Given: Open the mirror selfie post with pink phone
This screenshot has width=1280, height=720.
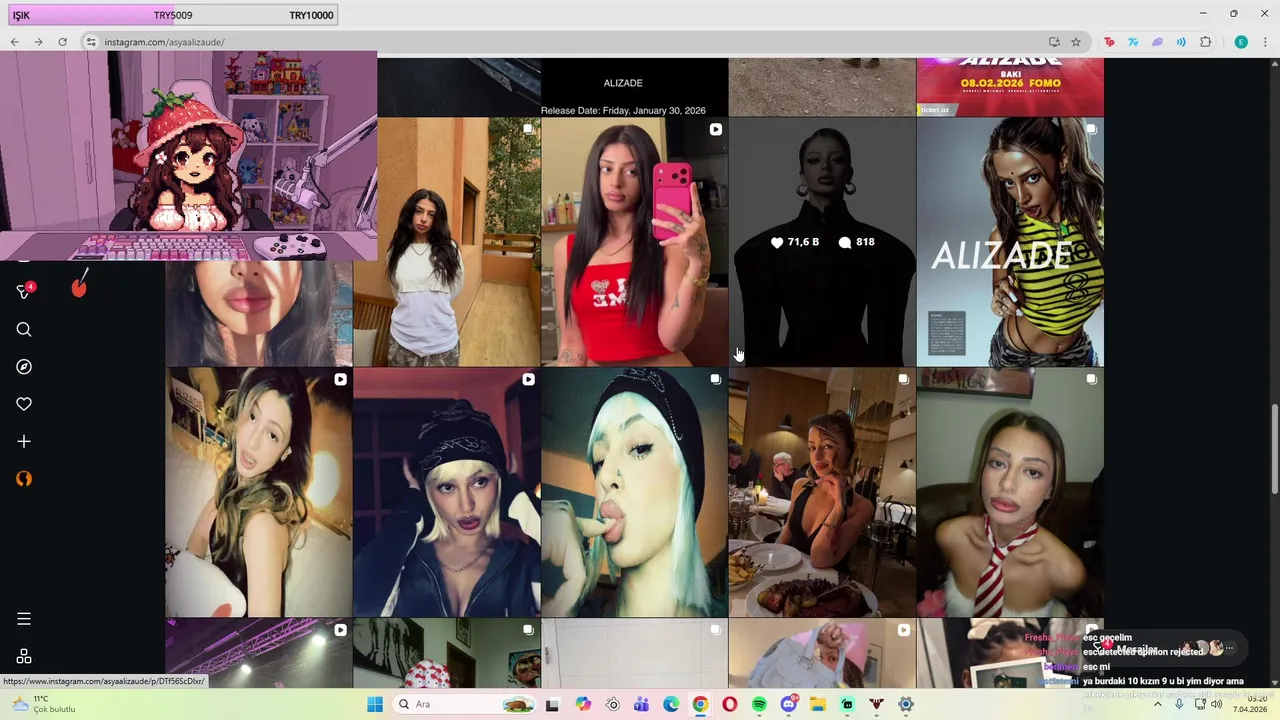Looking at the screenshot, I should click(x=634, y=242).
